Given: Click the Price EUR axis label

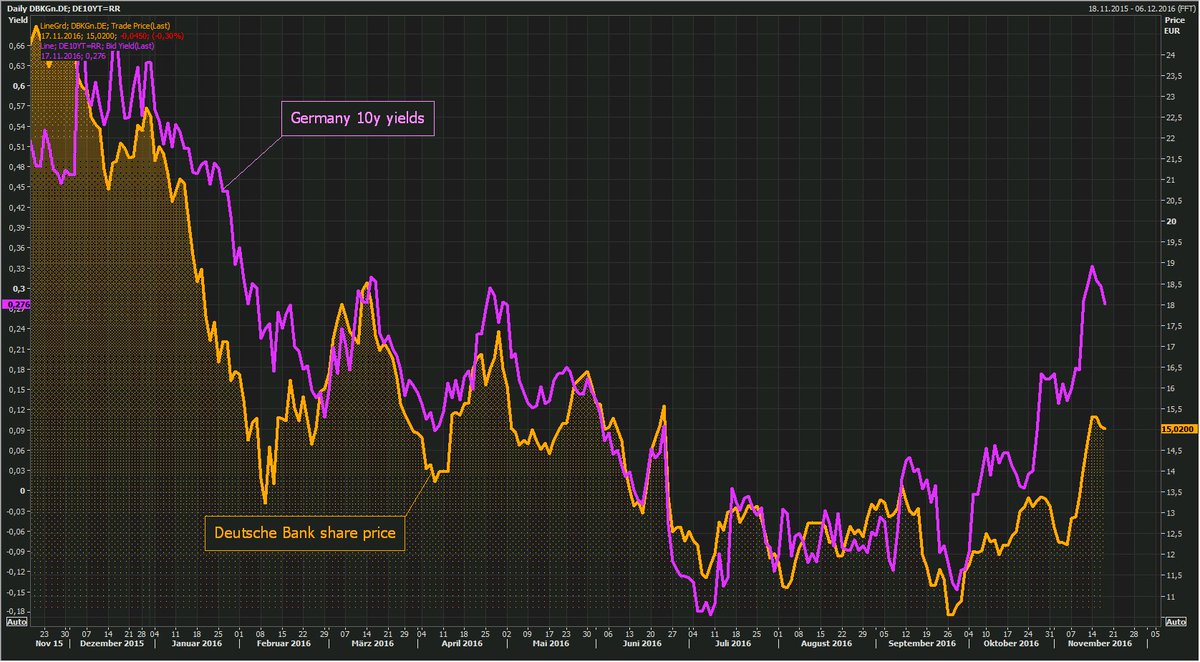Looking at the screenshot, I should pyautogui.click(x=1174, y=26).
